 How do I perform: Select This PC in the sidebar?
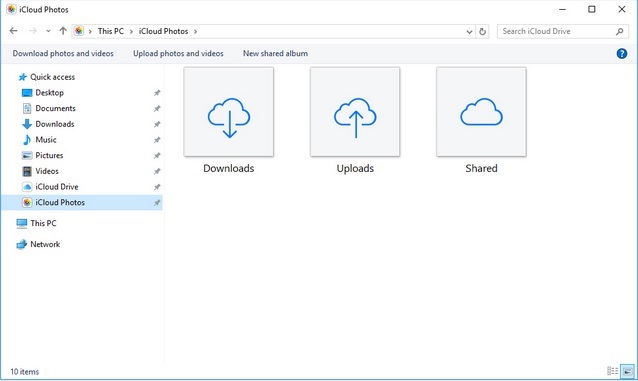[x=43, y=223]
